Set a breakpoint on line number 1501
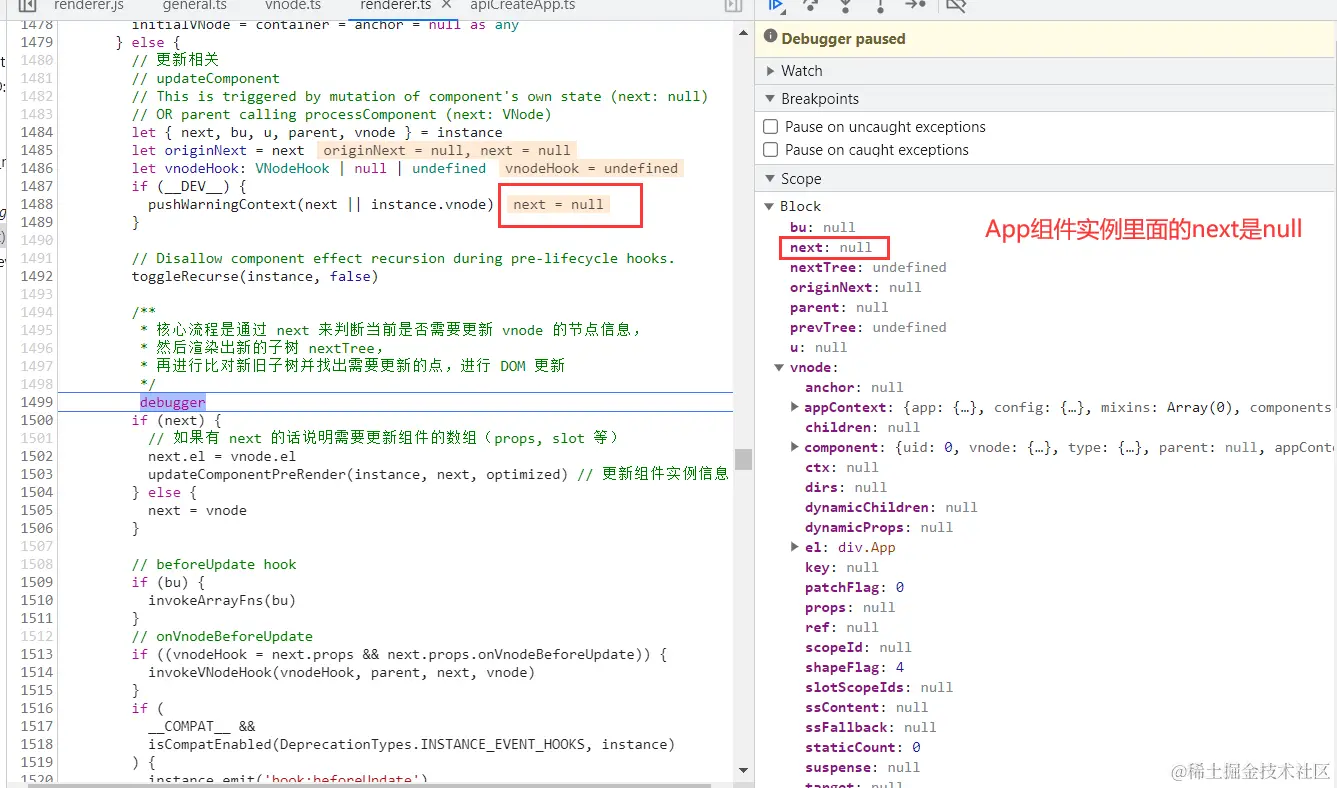This screenshot has height=788, width=1337. click(x=36, y=438)
